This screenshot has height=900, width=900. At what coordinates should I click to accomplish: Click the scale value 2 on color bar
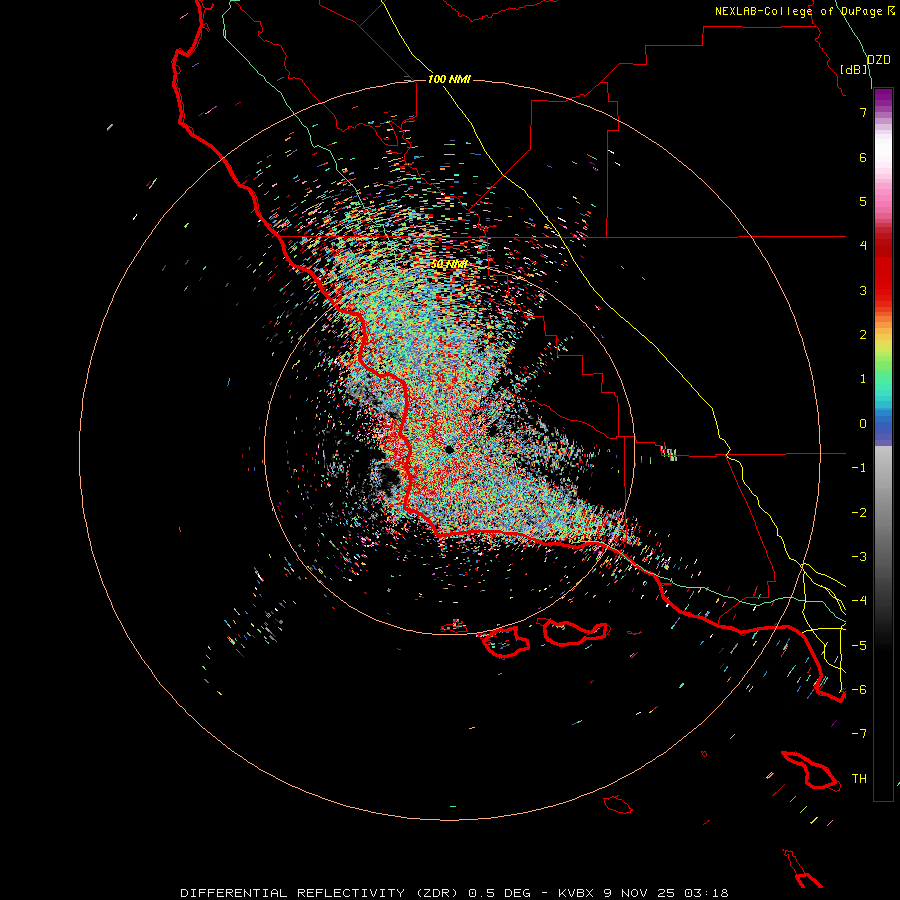pos(863,335)
